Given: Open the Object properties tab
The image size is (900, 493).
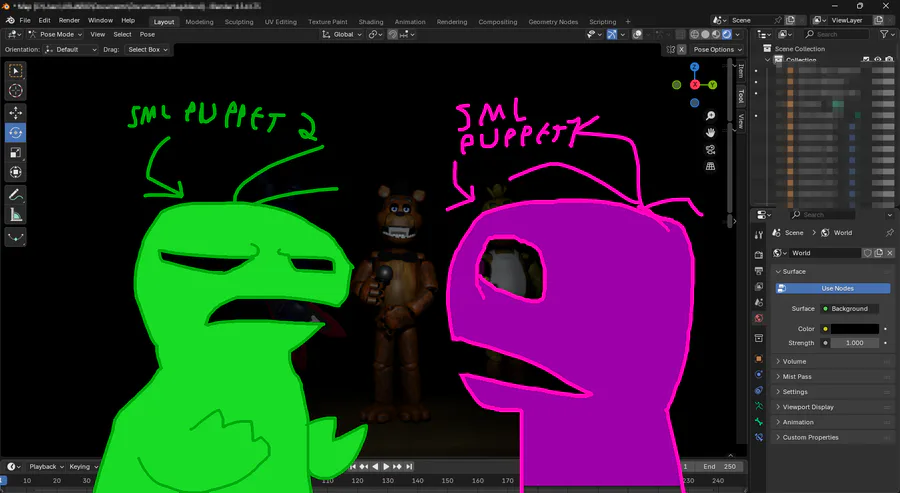Looking at the screenshot, I should coord(759,359).
